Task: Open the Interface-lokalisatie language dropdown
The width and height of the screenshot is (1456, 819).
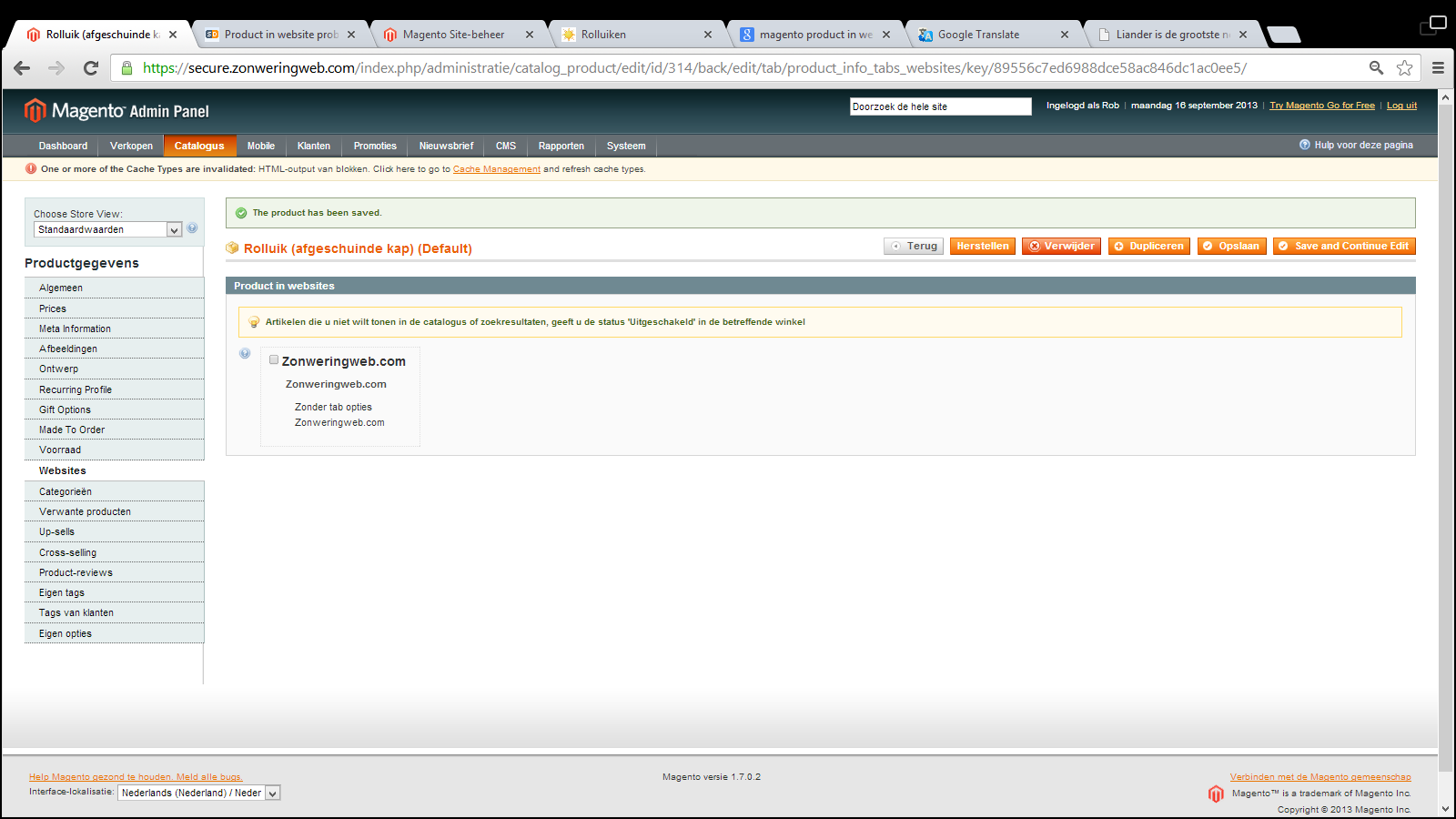Action: pos(198,793)
